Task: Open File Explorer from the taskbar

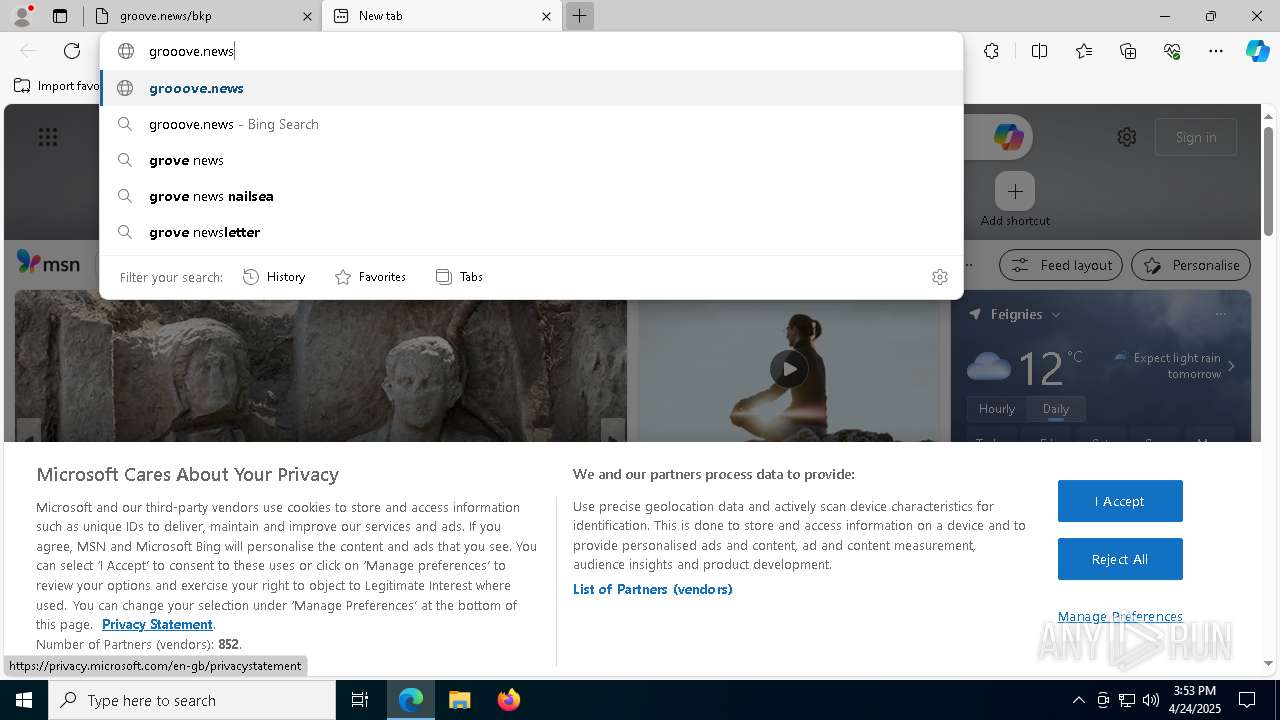Action: [x=459, y=700]
